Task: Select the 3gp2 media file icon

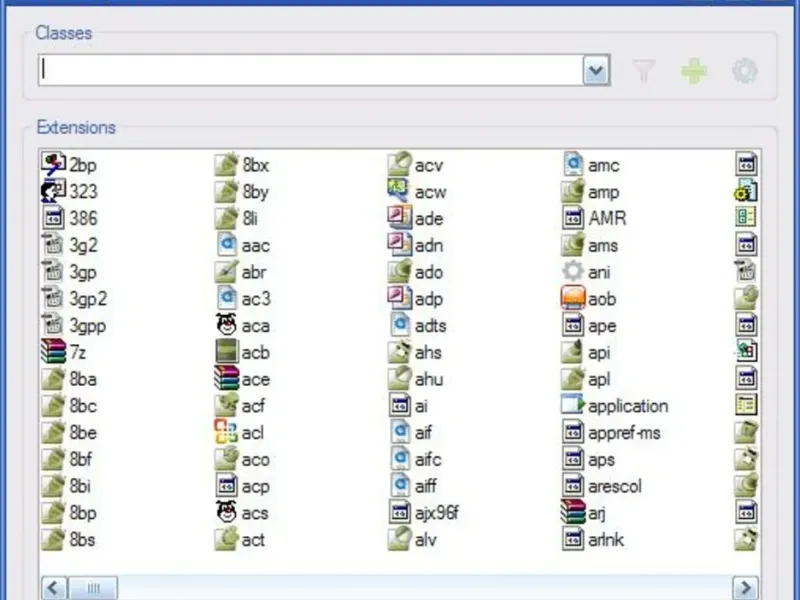Action: pos(54,298)
